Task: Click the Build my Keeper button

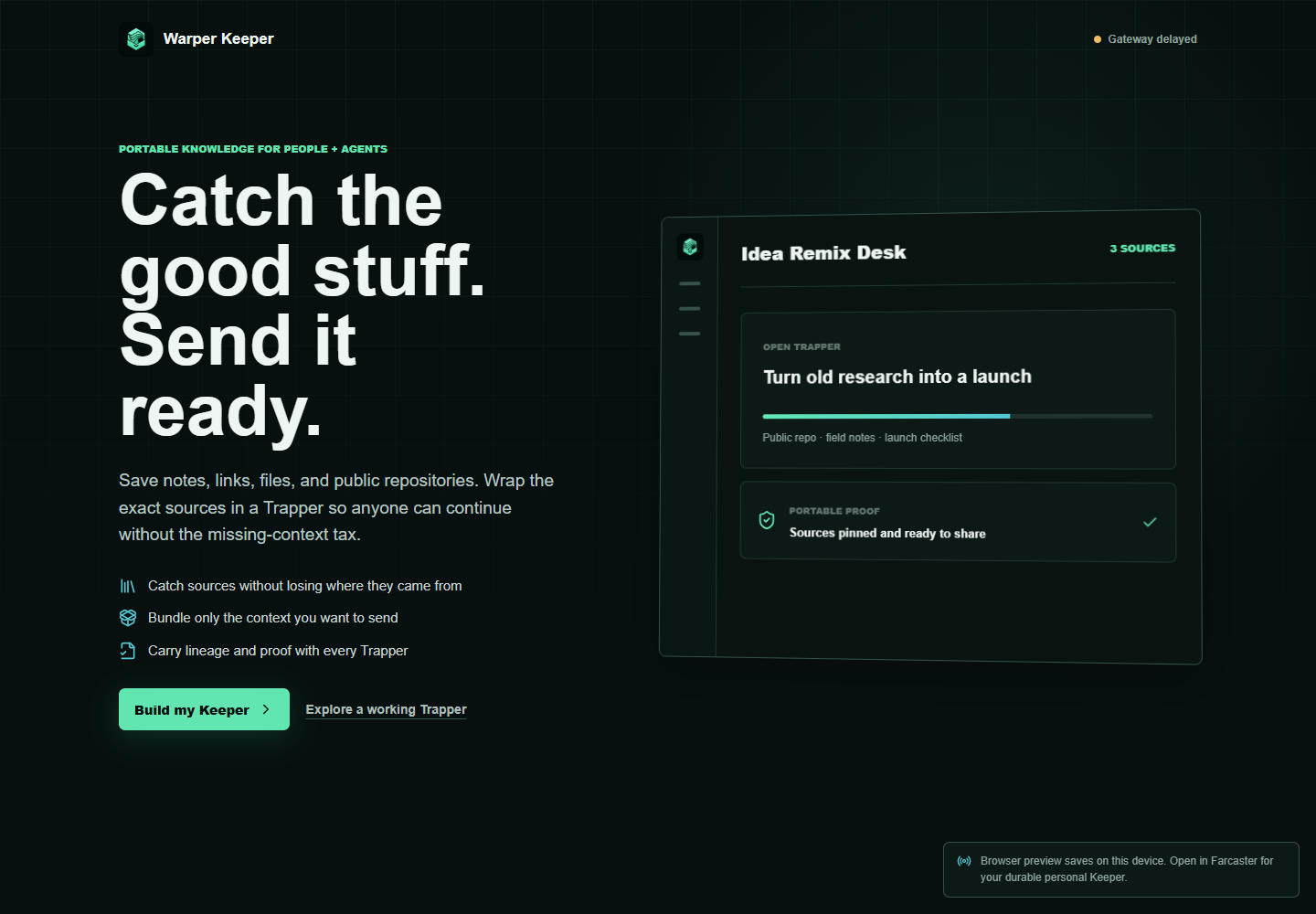Action: (204, 709)
